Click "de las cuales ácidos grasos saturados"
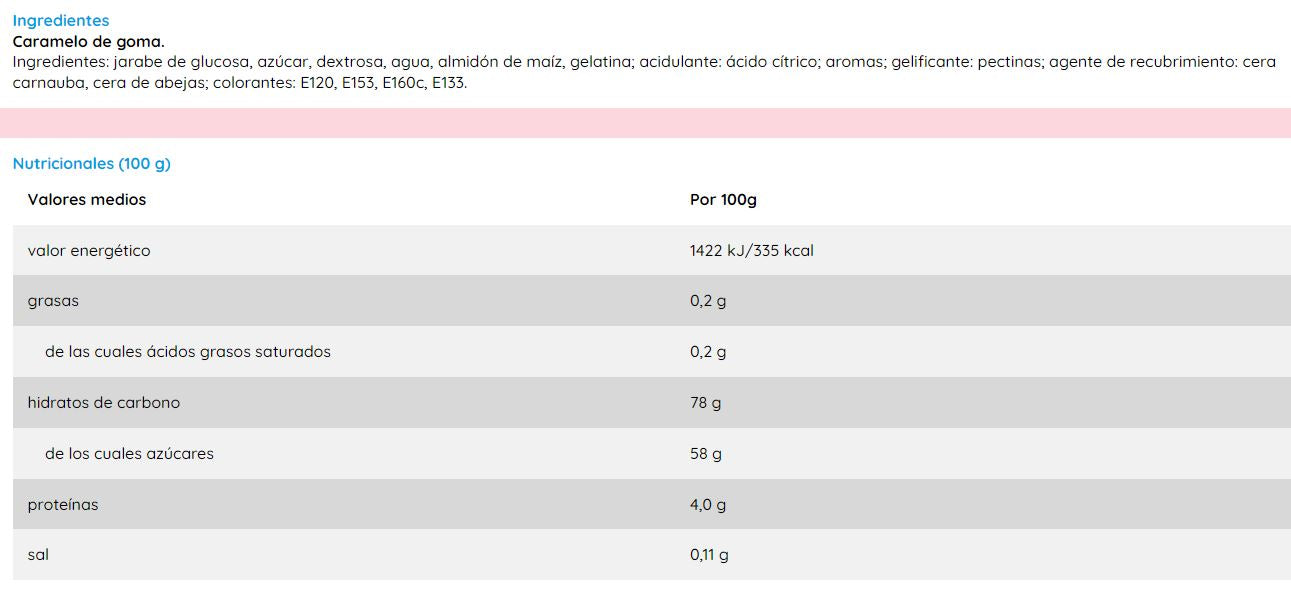This screenshot has height=590, width=1291. (188, 352)
